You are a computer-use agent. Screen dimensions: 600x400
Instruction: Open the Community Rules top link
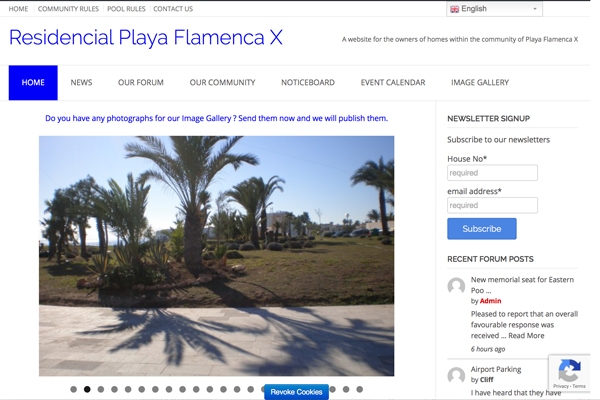coord(68,9)
